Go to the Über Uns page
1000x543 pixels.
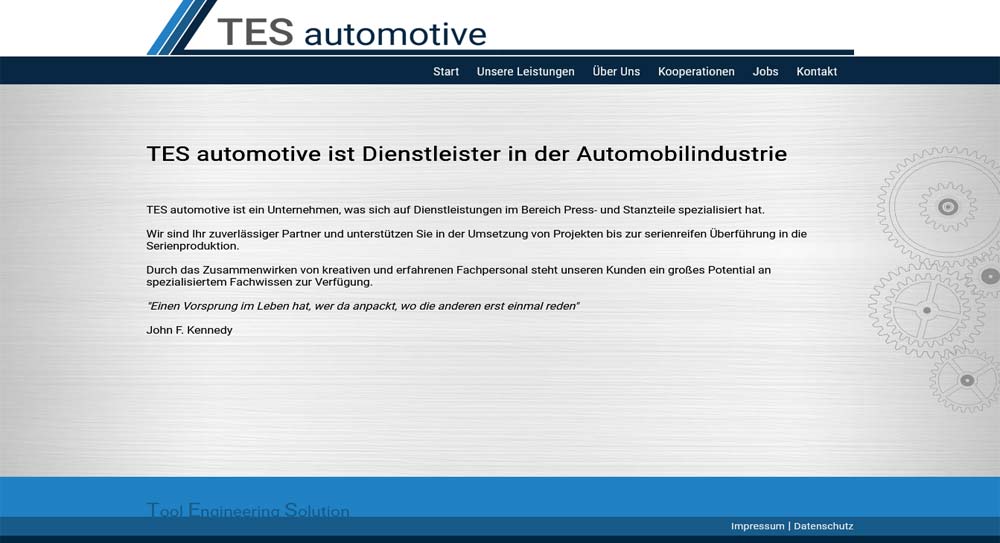click(x=616, y=71)
